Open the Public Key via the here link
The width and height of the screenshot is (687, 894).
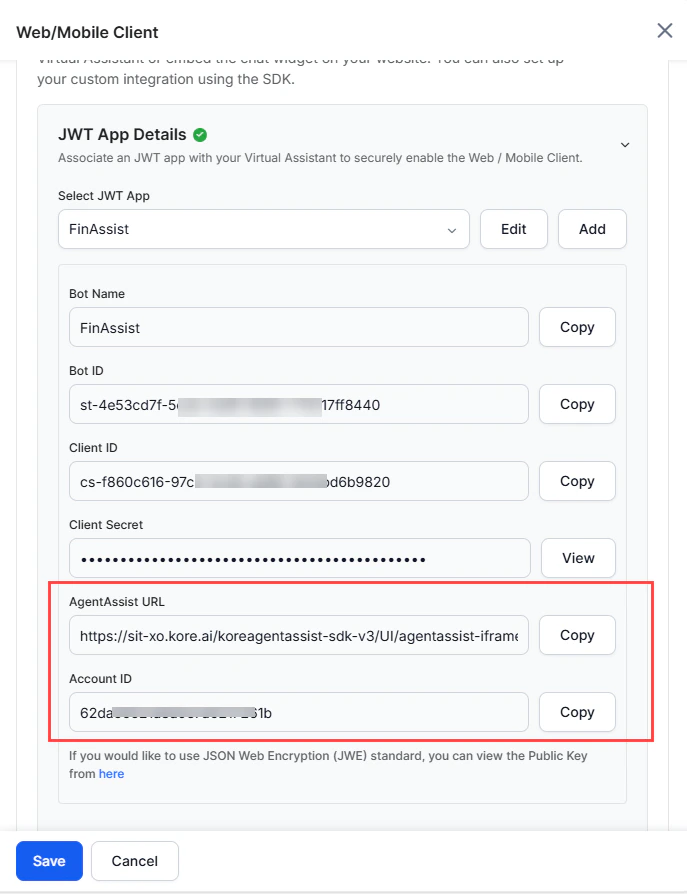tap(111, 773)
